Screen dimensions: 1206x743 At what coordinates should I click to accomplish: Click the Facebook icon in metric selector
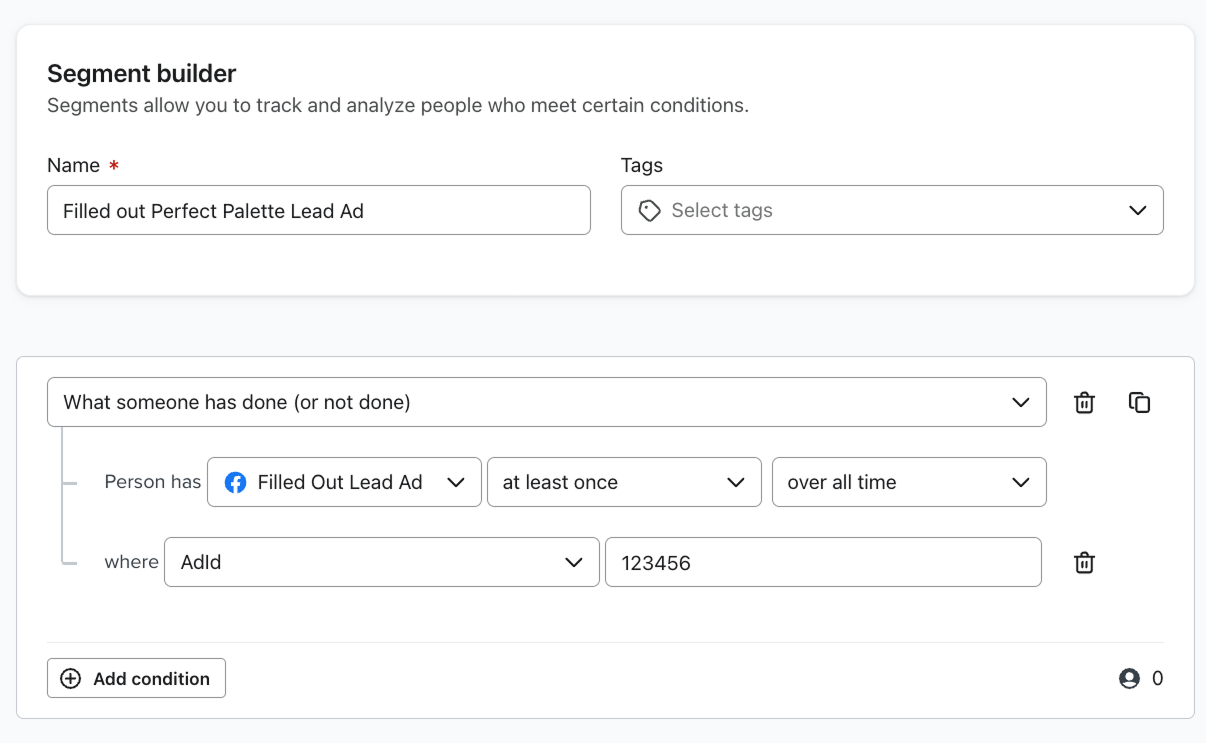click(235, 483)
